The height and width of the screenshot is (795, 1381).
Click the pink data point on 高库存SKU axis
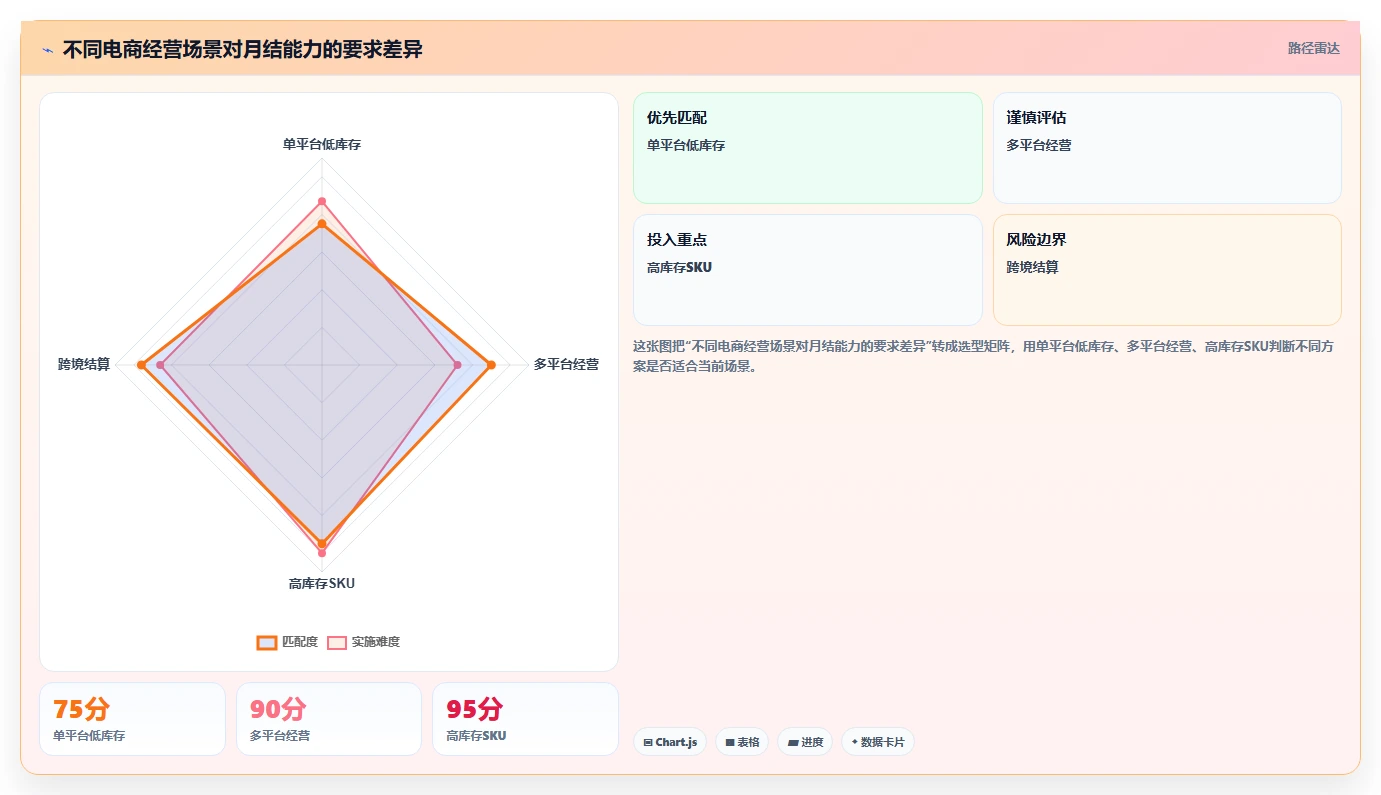coord(322,552)
